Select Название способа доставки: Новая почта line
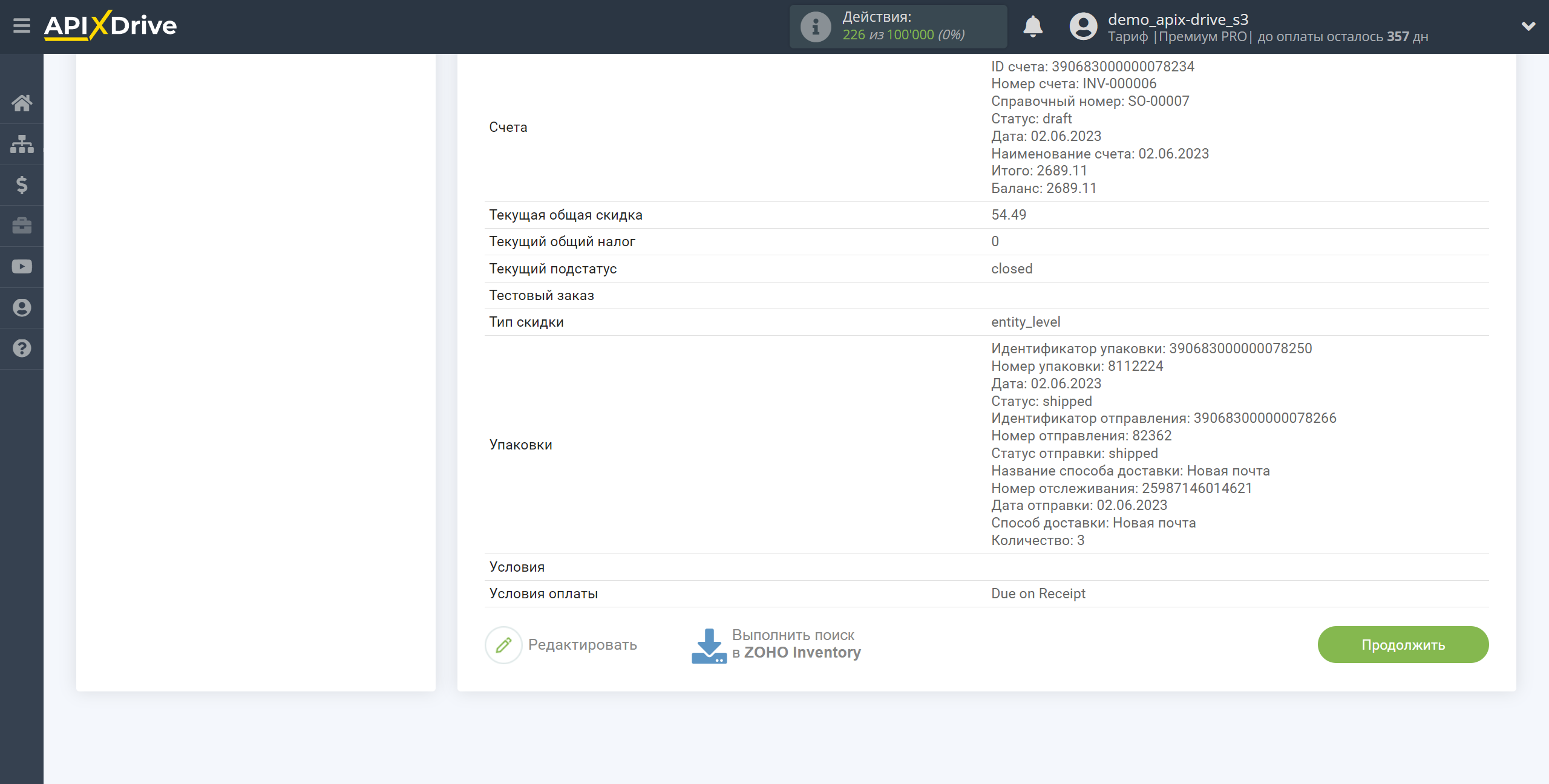This screenshot has width=1549, height=784. point(1130,471)
